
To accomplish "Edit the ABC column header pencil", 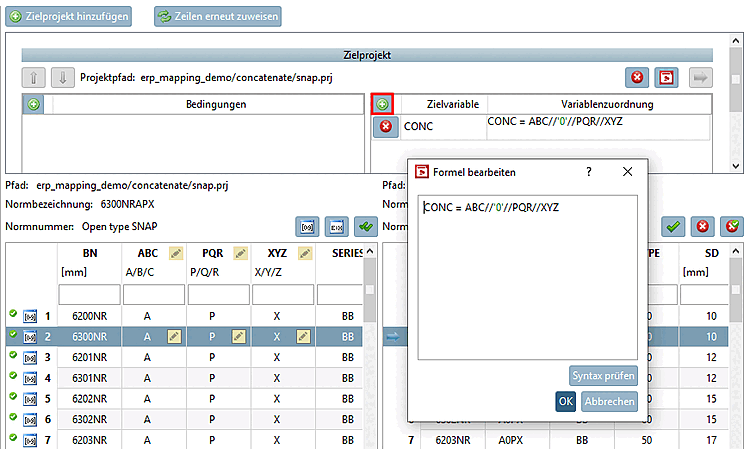I will point(176,253).
